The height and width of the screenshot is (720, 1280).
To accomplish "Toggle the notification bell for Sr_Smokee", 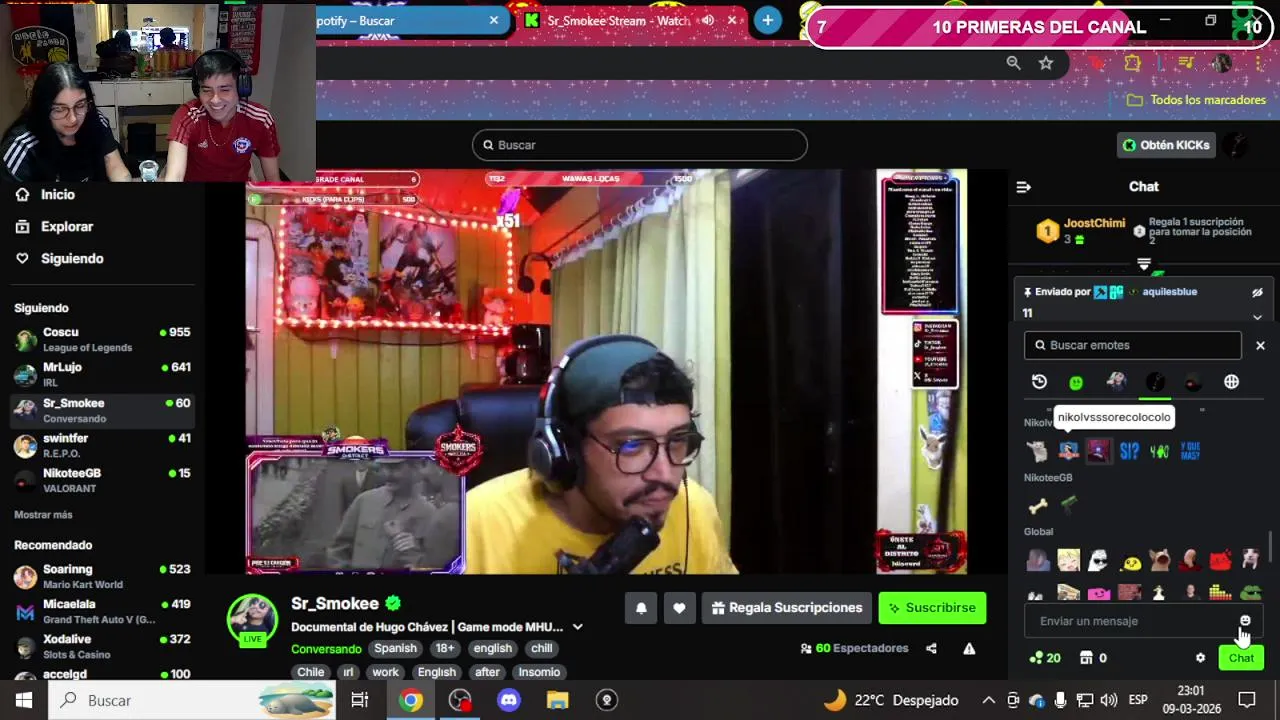I will point(641,608).
